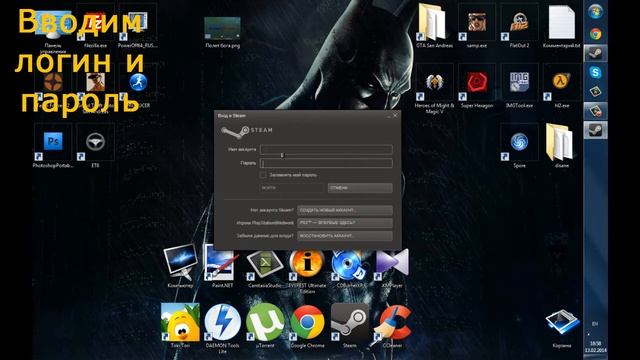Viewport: 640px width, 360px height.
Task: Select the uTorrent desktop shortcut
Action: click(265, 326)
